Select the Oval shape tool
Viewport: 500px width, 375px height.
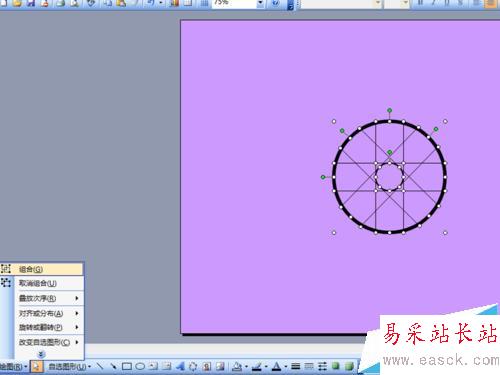pos(140,366)
